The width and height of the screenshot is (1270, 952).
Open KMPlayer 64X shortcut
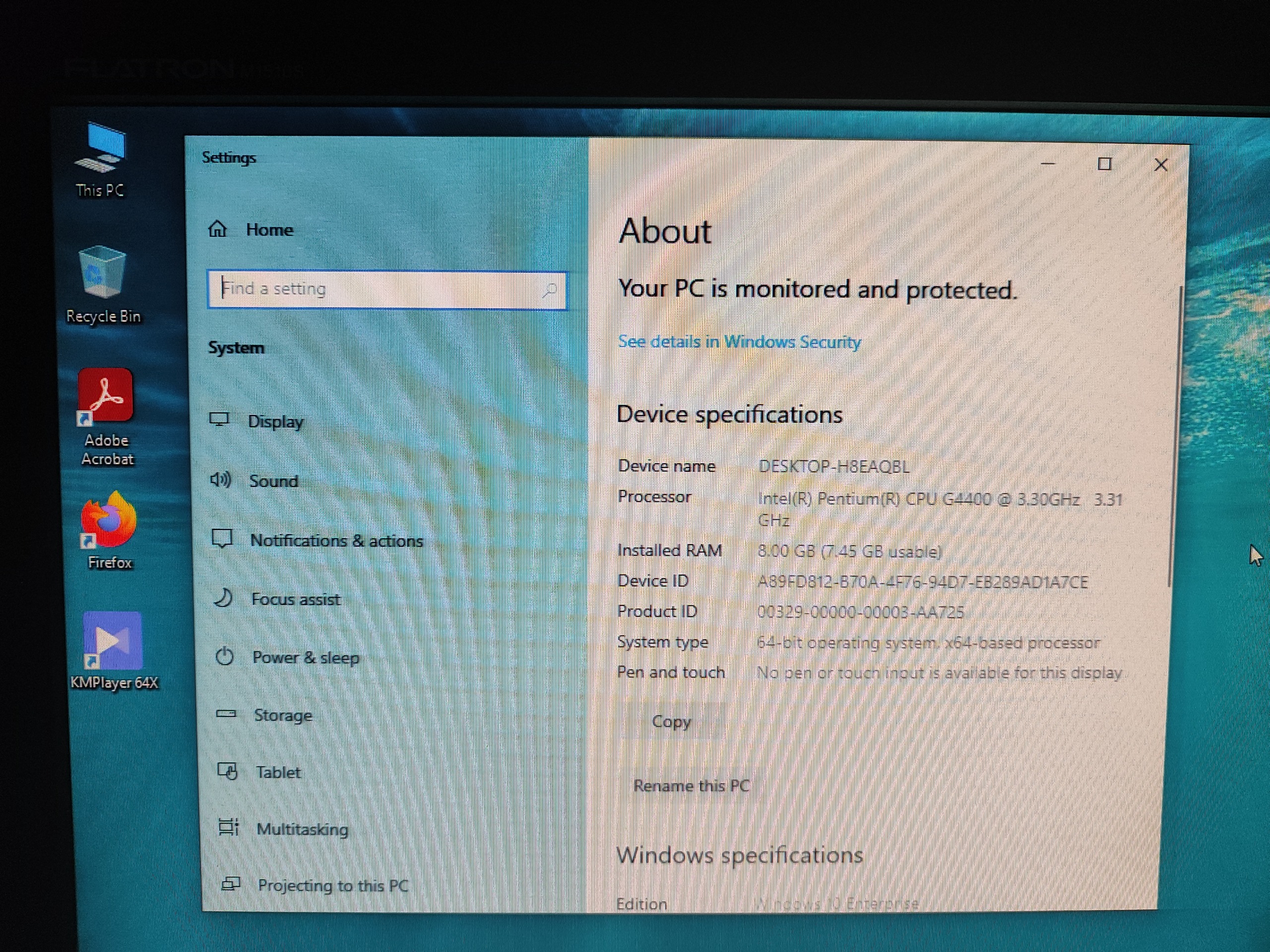113,642
